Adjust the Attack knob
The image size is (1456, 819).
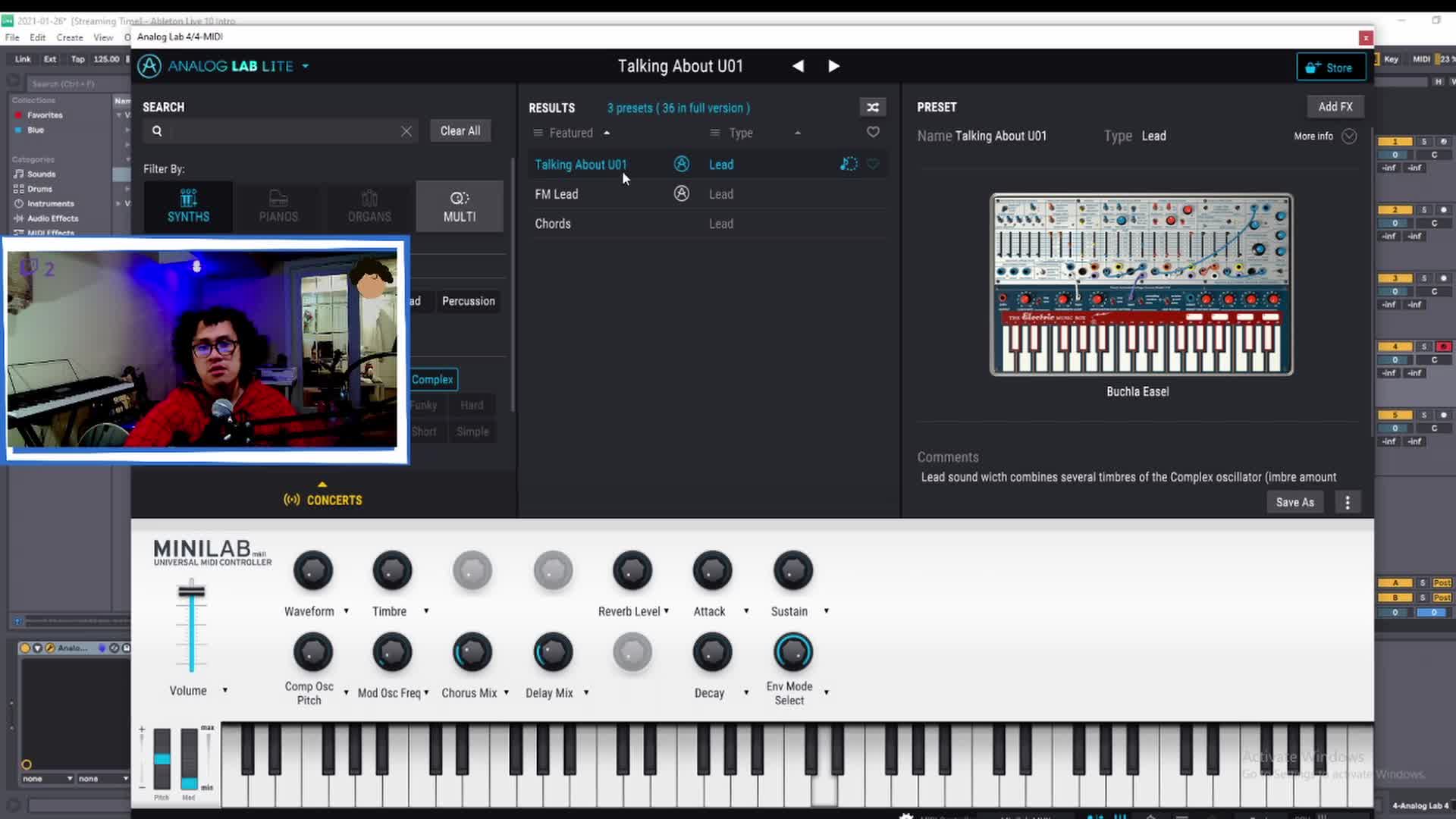coord(712,571)
